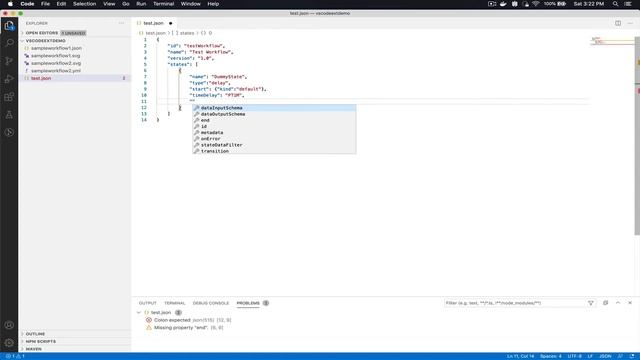Choose dataOutputSchema suggestion

pos(274,114)
